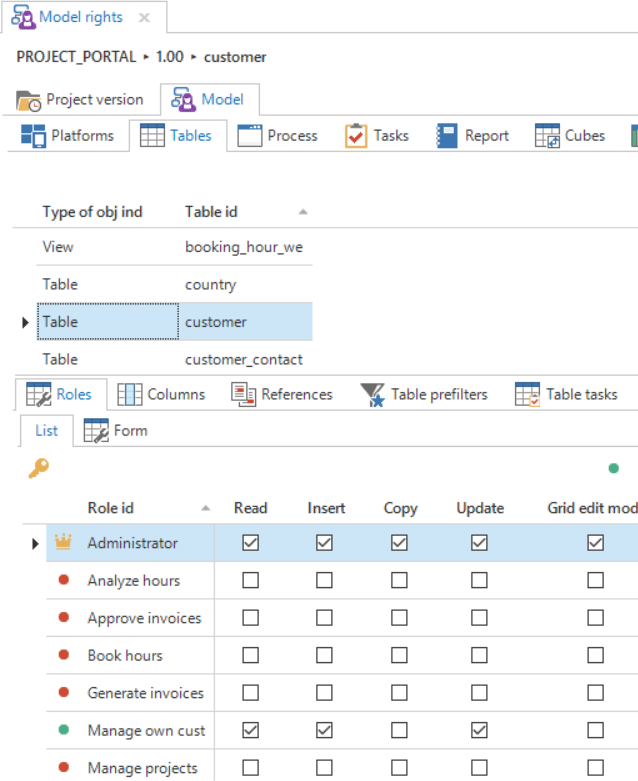Switch to the Columns tab
This screenshot has height=781, width=638.
[161, 395]
